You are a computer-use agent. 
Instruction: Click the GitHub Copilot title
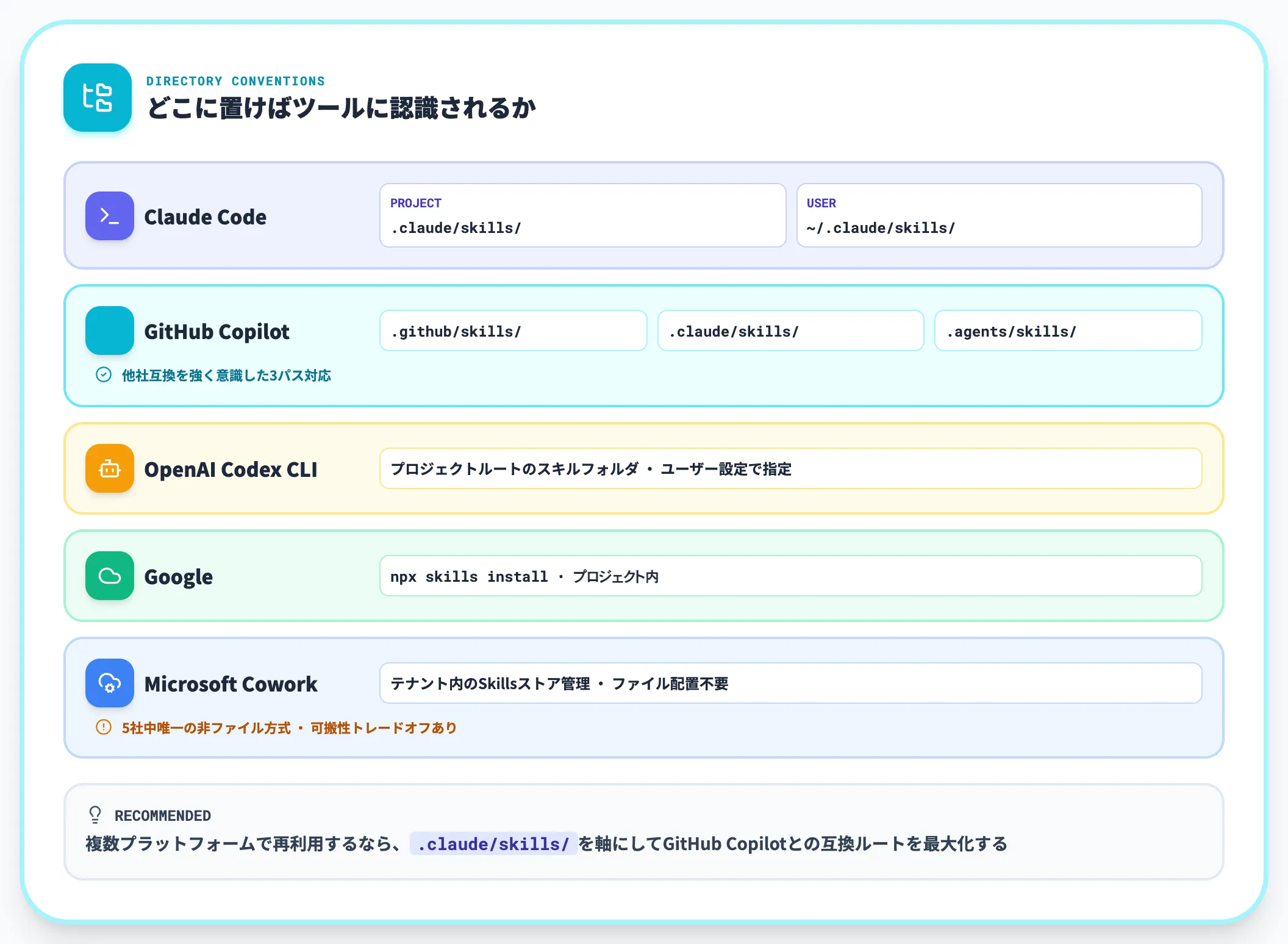click(216, 331)
